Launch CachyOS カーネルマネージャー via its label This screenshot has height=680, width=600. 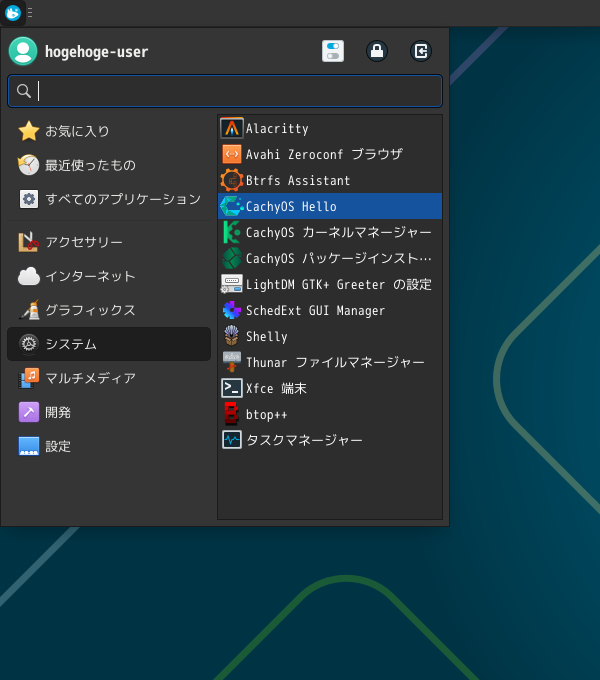click(339, 232)
